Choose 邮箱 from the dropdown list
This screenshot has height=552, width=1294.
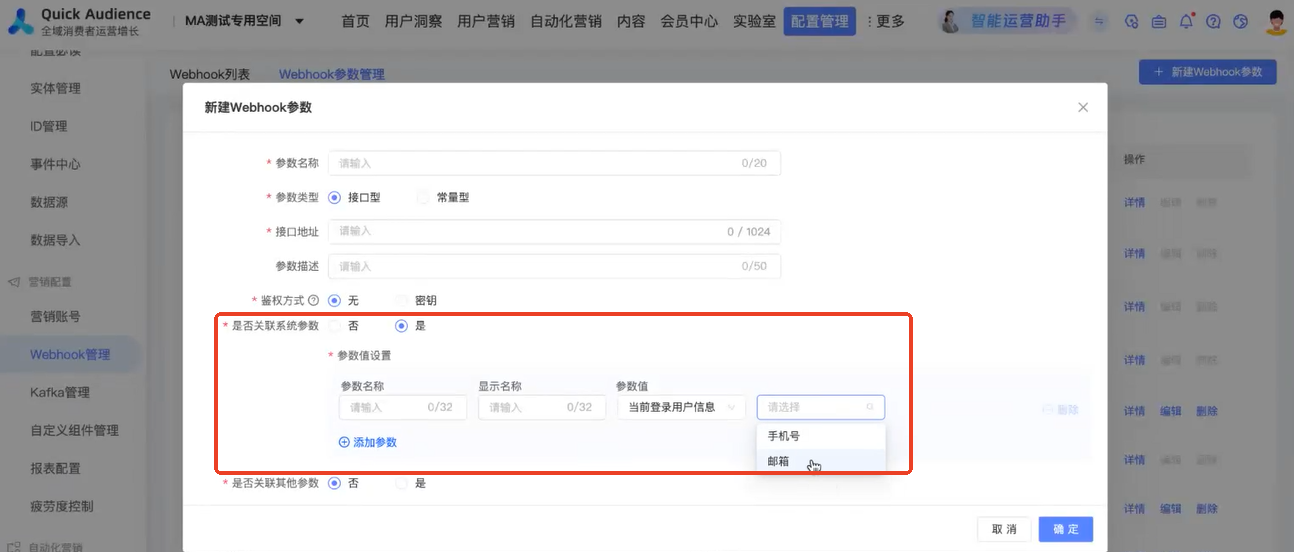[821, 461]
